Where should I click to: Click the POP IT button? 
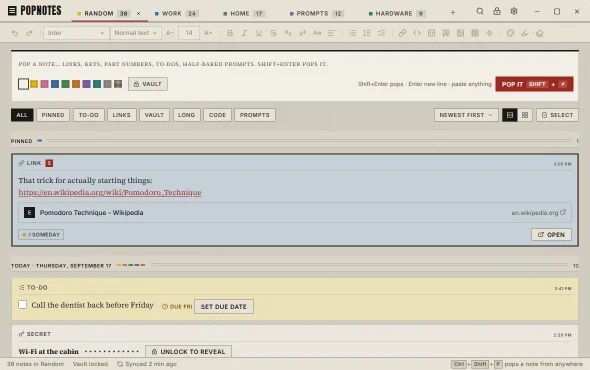[534, 84]
